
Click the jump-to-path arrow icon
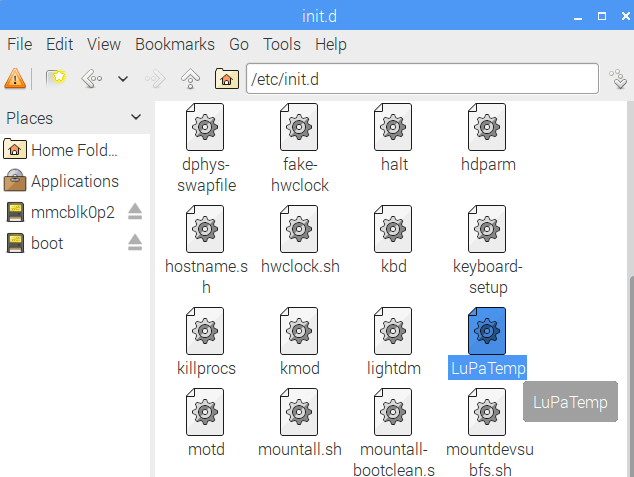point(618,79)
